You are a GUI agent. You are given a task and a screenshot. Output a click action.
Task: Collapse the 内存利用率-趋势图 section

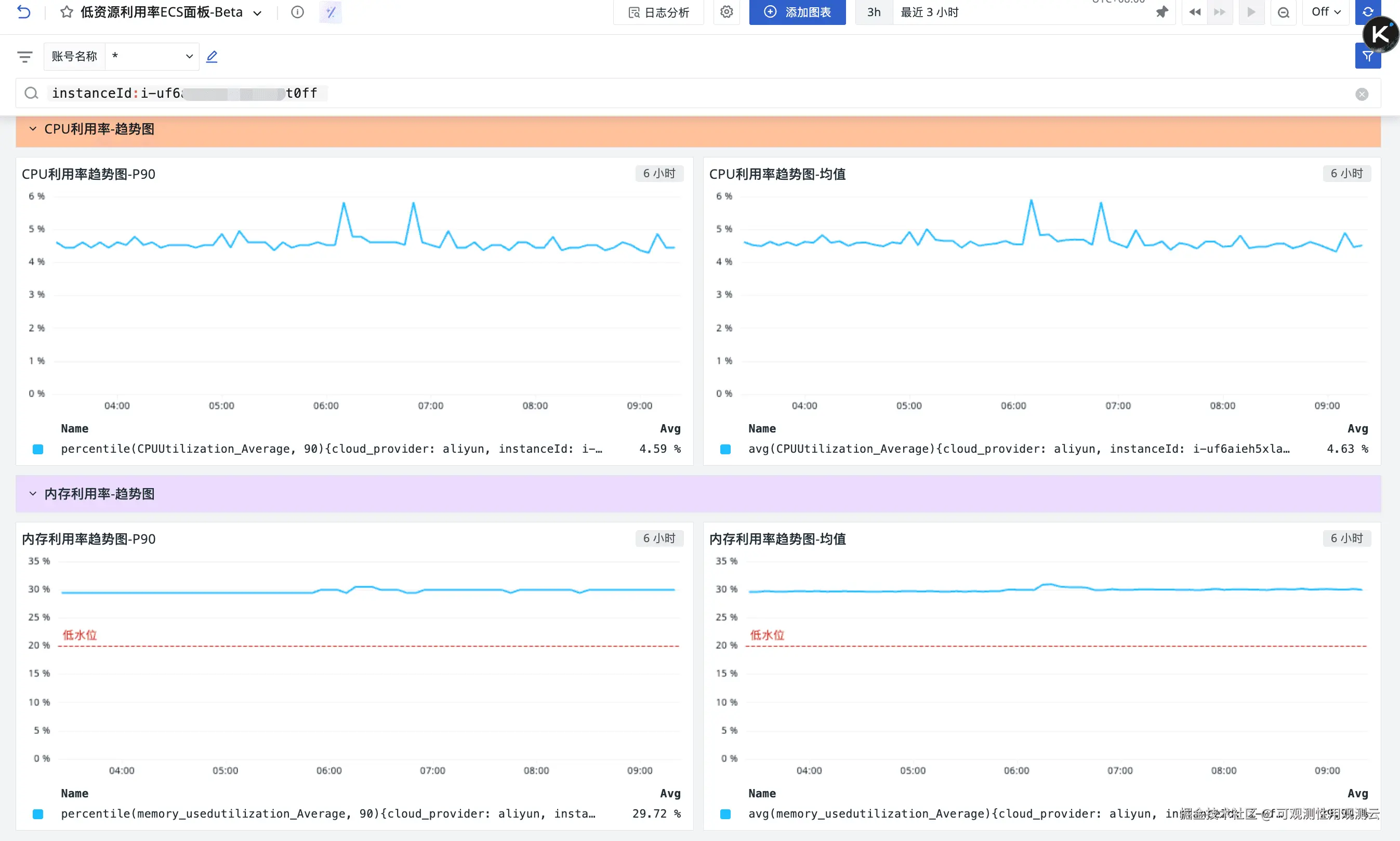[x=33, y=494]
